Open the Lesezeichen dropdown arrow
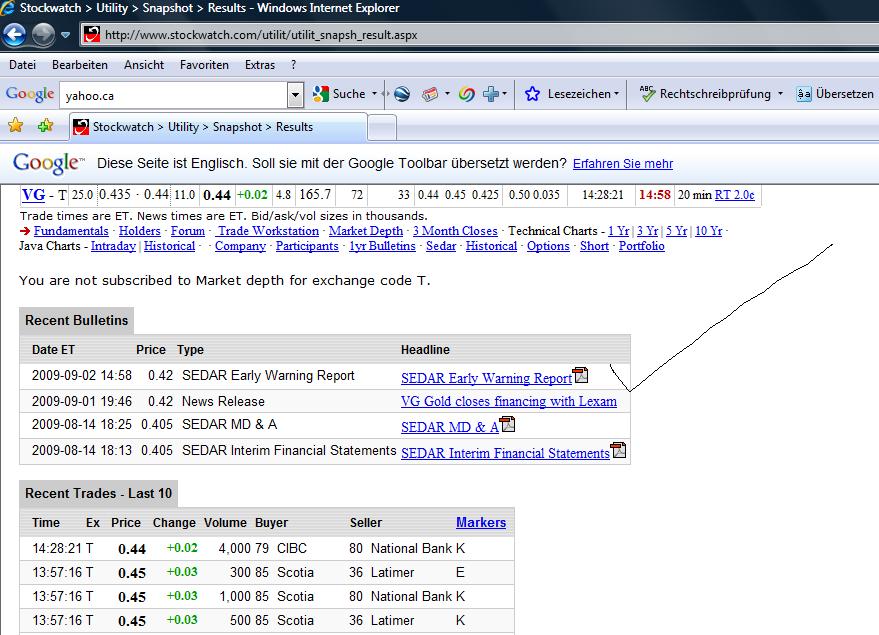Viewport: 879px width, 635px height. coord(617,94)
